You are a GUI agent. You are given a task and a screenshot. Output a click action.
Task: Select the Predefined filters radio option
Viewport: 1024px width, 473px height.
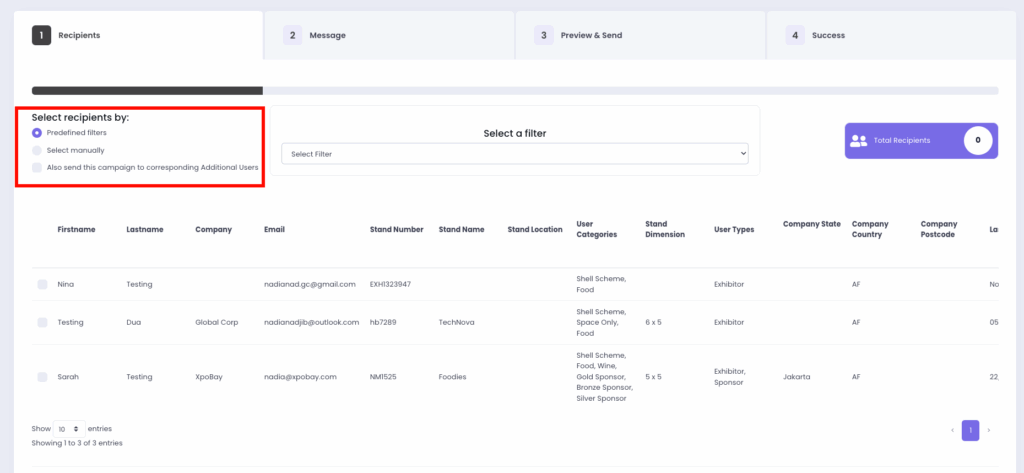coord(37,132)
